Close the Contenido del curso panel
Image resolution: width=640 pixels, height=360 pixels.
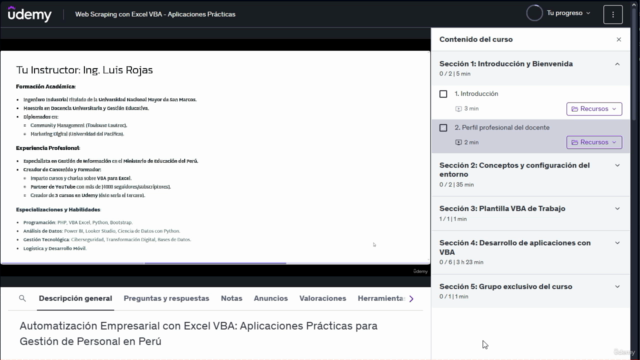[618, 40]
